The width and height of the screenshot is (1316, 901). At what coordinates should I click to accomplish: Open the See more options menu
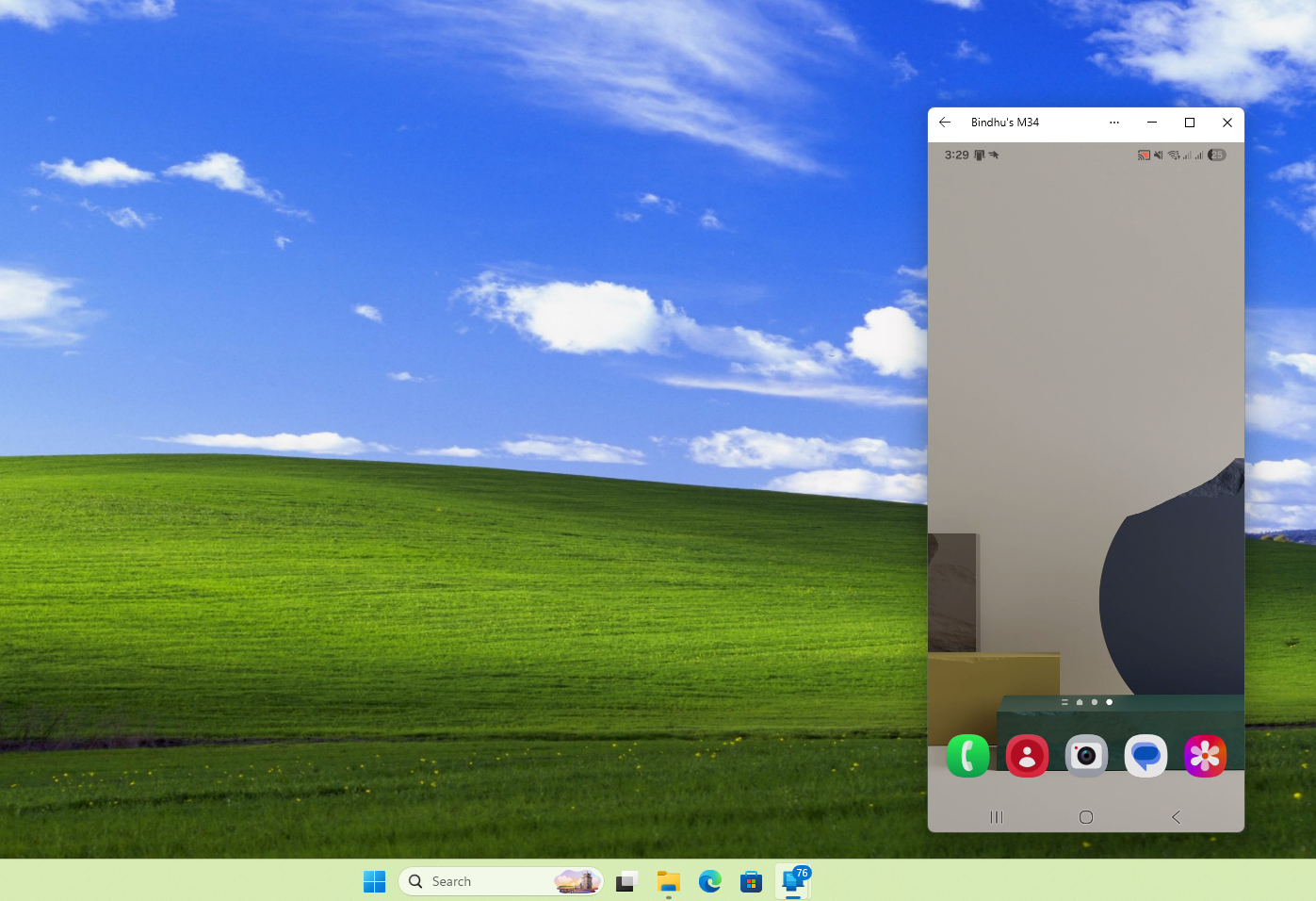(x=1114, y=123)
